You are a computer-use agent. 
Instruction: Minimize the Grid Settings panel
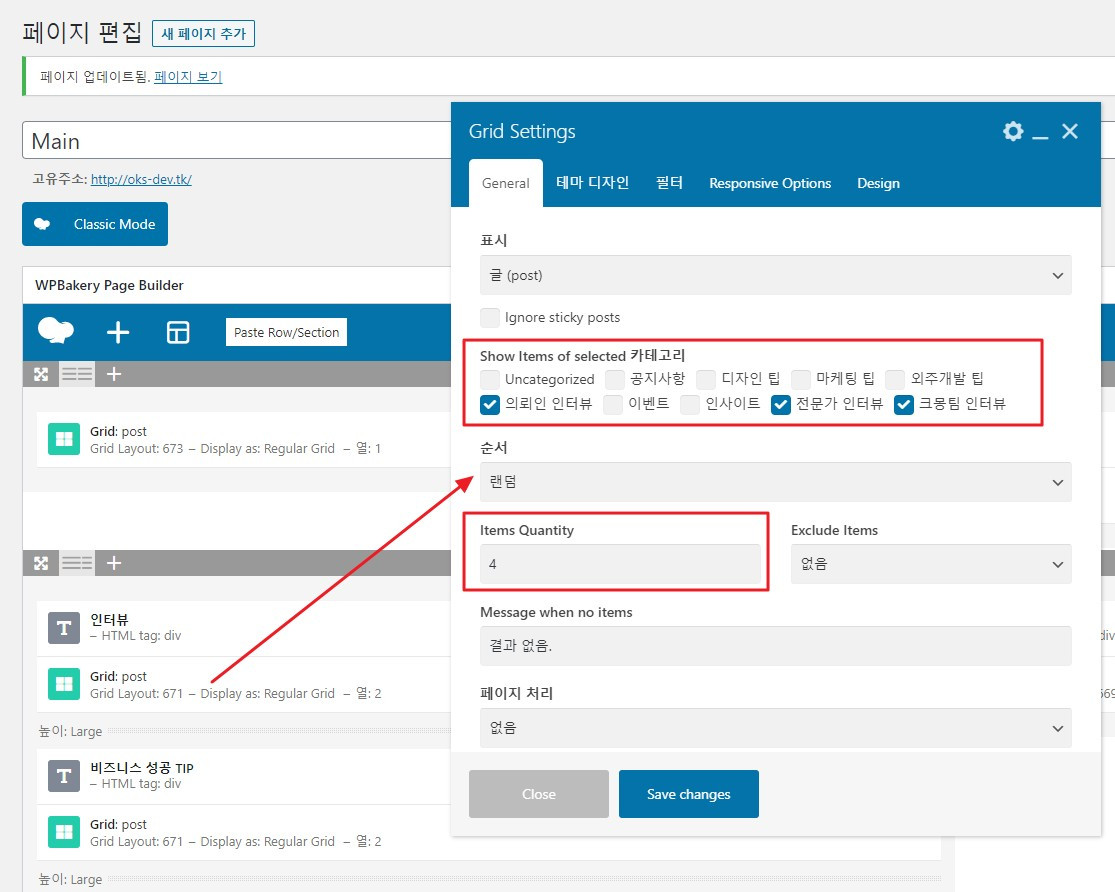1040,137
